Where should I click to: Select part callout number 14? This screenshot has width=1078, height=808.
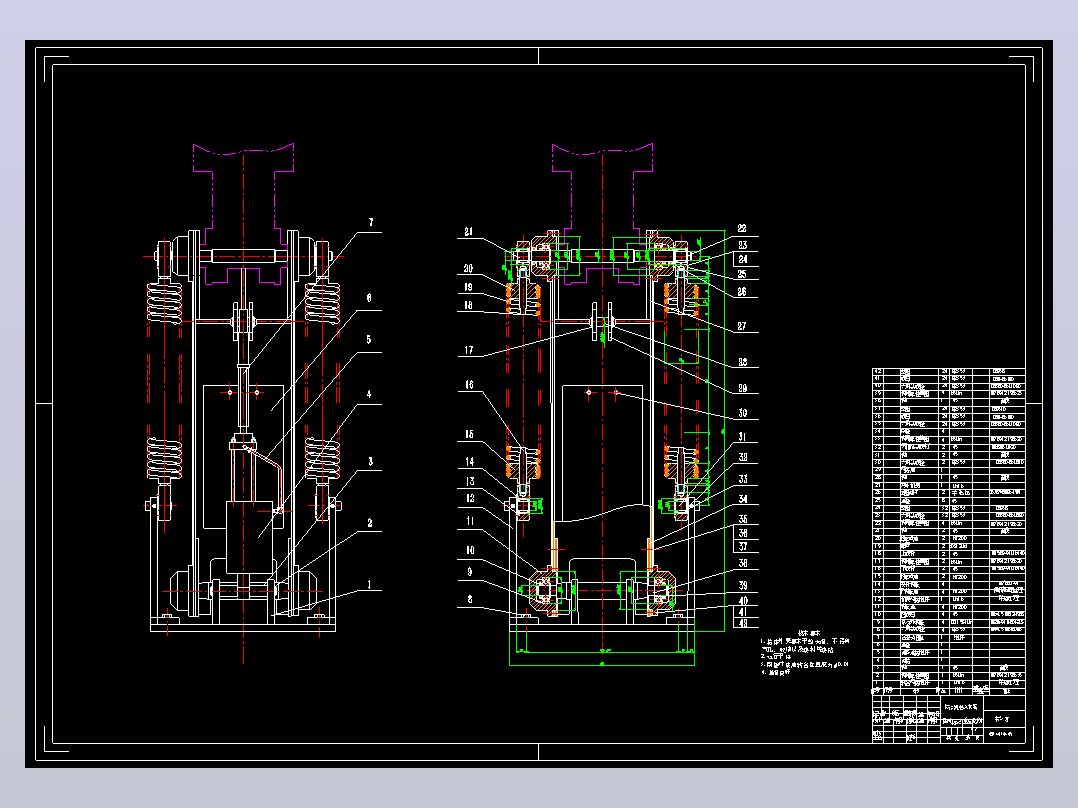point(470,461)
